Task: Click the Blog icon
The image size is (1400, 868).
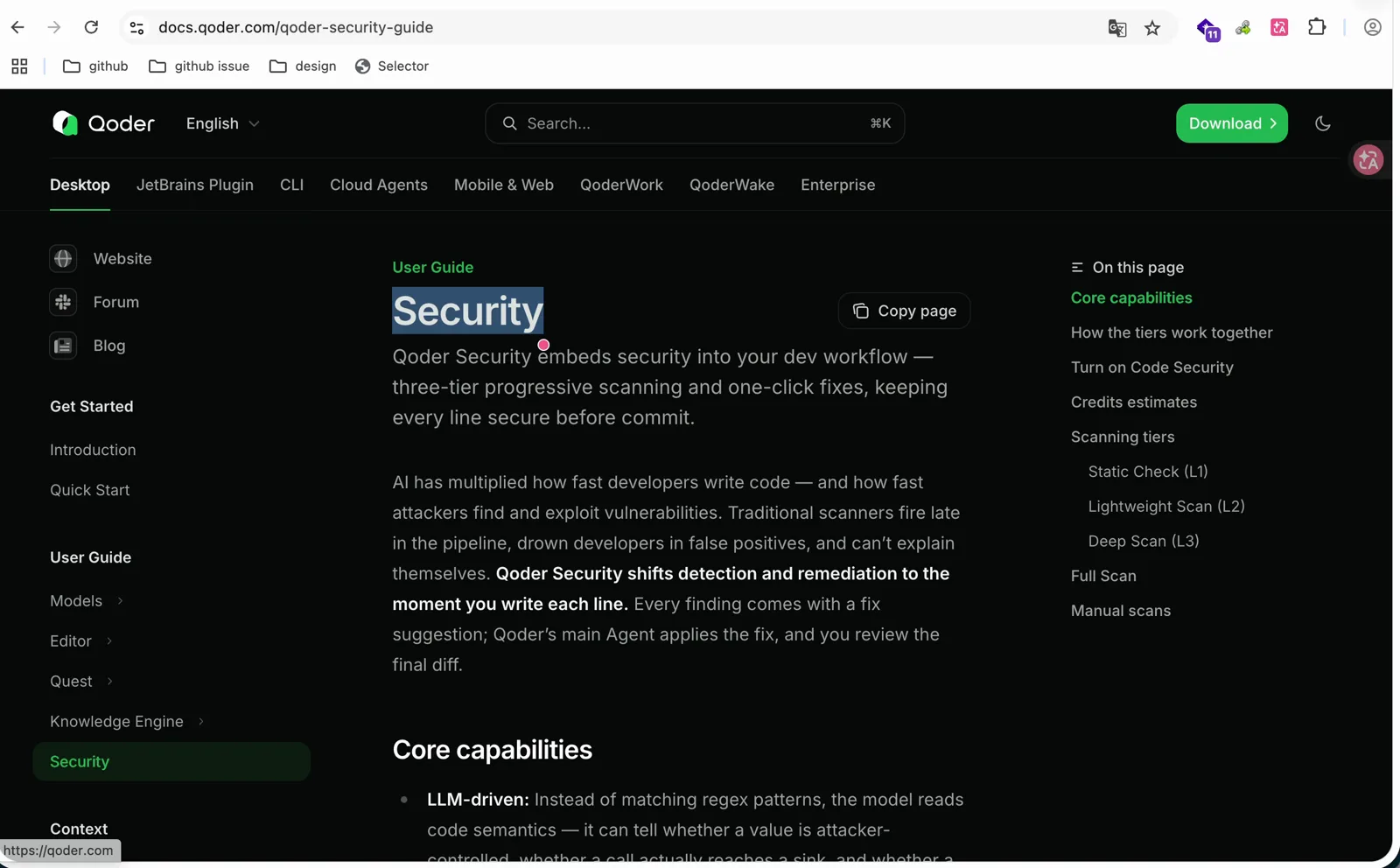Action: tap(63, 346)
